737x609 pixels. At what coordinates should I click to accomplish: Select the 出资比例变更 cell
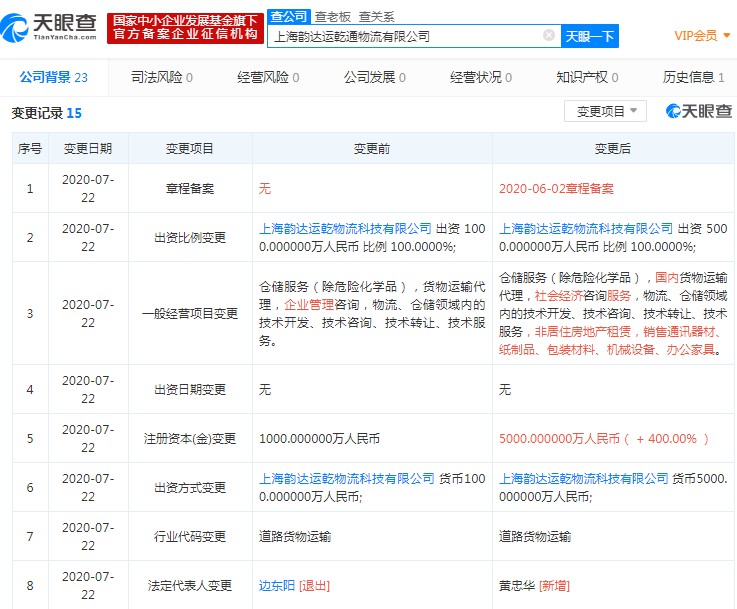click(190, 237)
